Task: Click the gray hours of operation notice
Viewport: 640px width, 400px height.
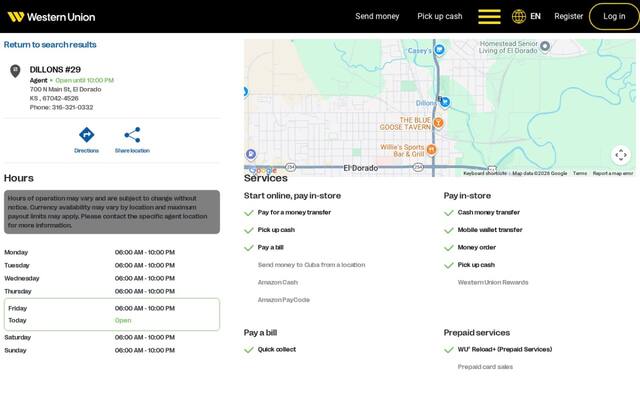Action: pos(112,212)
